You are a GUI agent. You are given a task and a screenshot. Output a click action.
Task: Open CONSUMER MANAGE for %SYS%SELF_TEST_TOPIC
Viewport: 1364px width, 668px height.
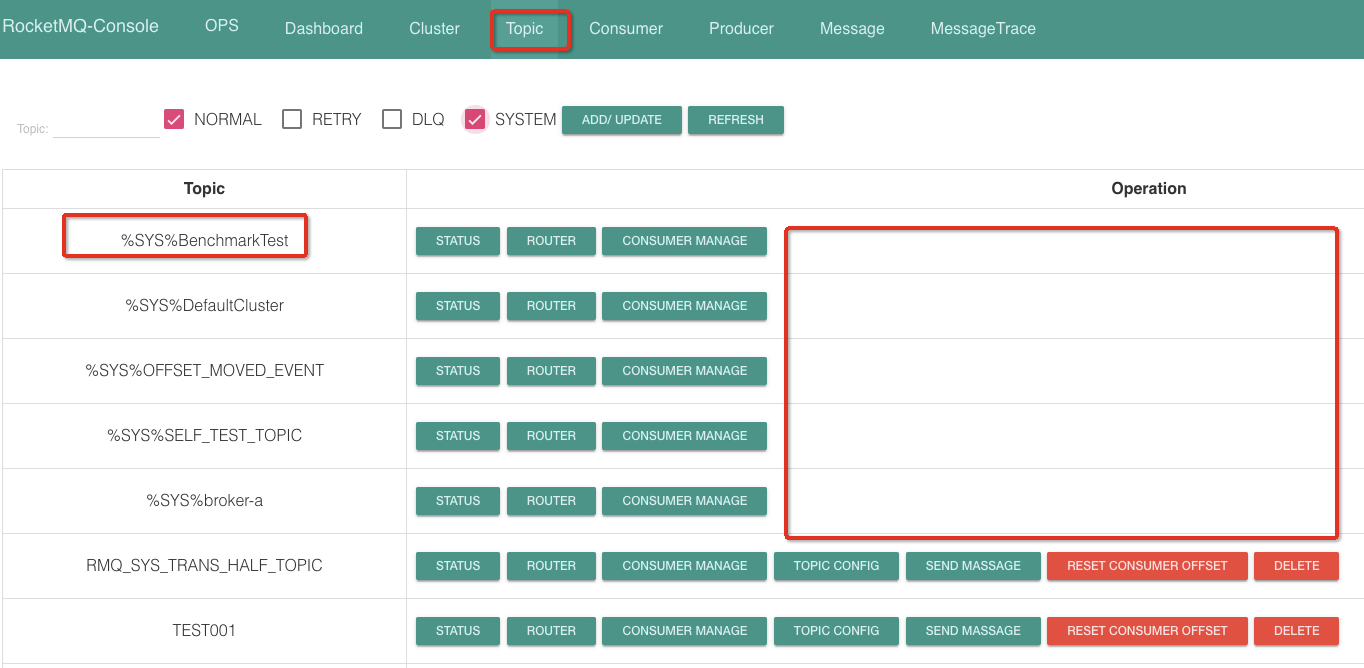[x=684, y=436]
